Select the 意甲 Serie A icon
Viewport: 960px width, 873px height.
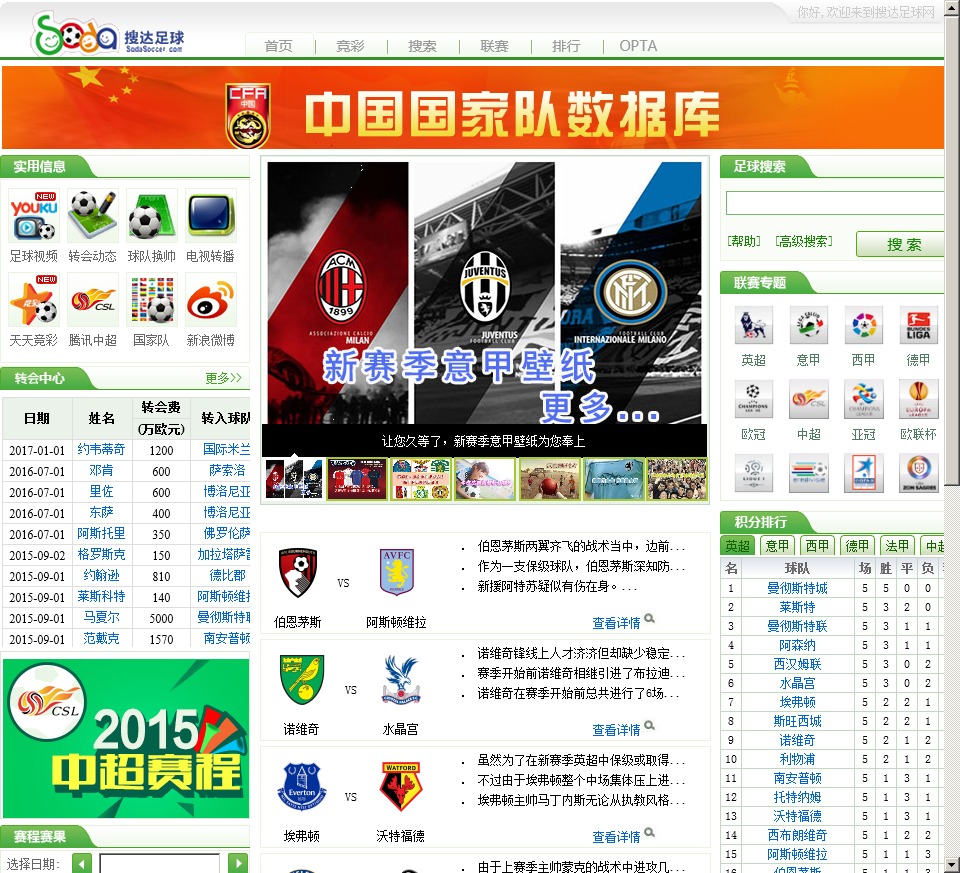[808, 325]
